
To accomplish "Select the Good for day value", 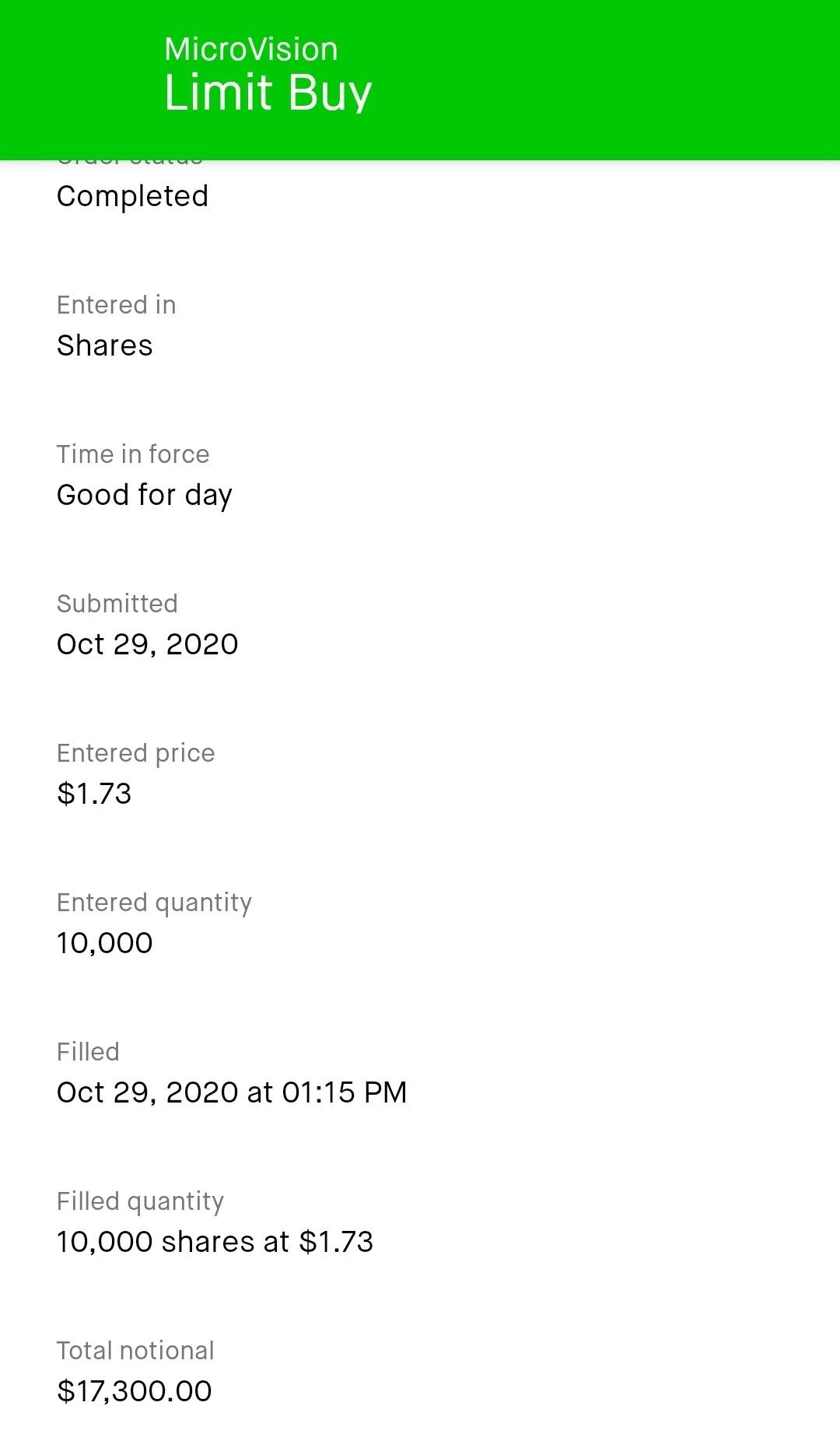I will tap(144, 495).
